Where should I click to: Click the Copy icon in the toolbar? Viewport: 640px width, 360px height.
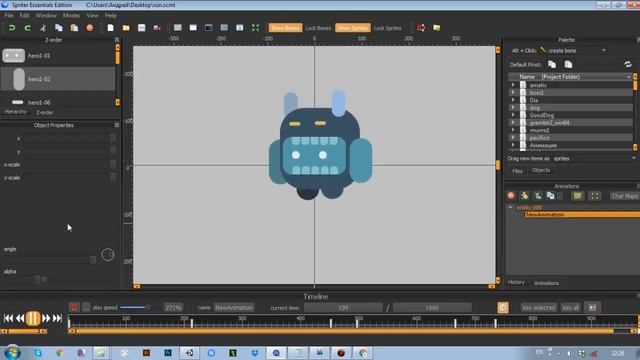(59, 28)
